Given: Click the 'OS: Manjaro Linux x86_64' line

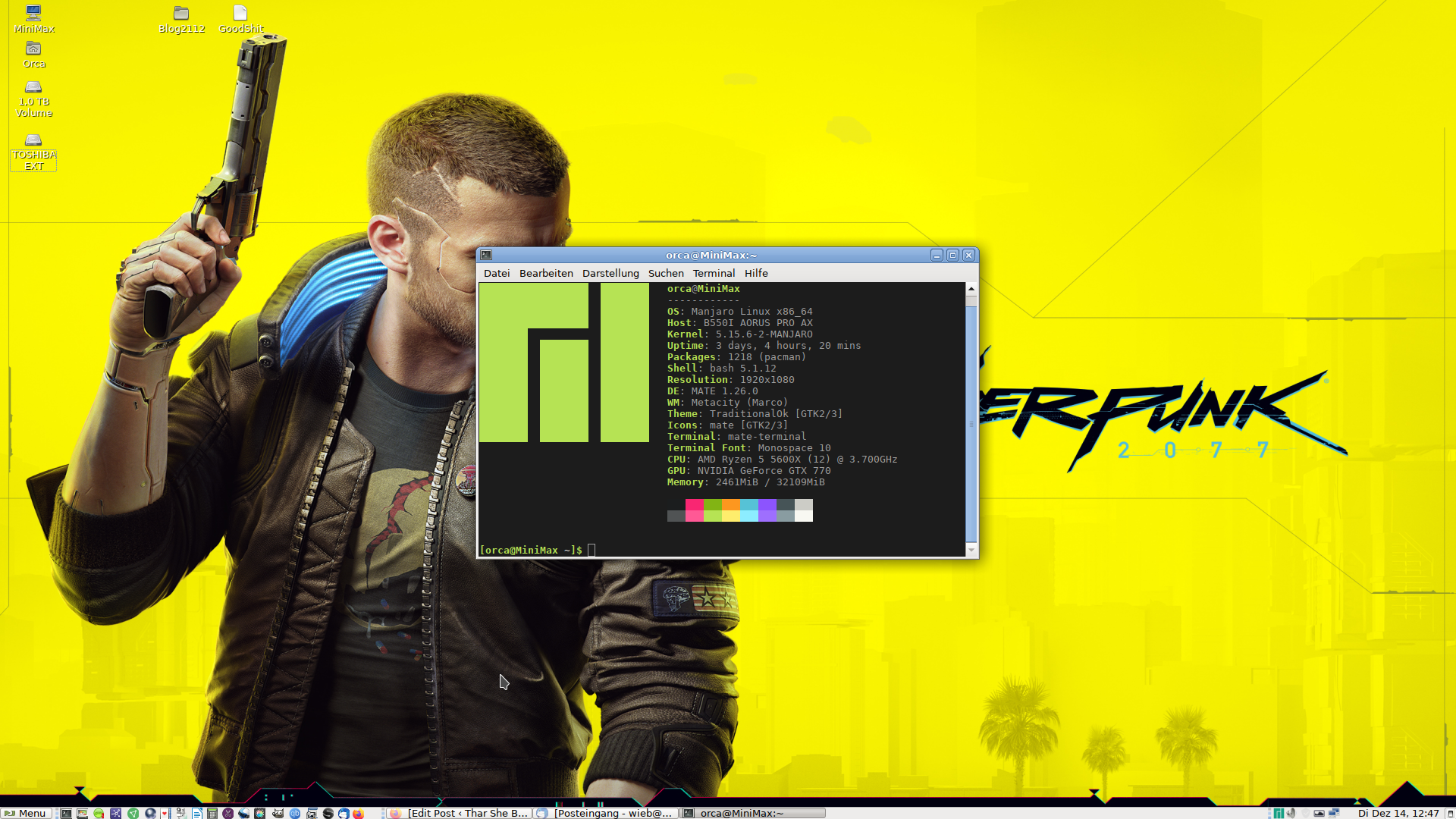Looking at the screenshot, I should coord(739,312).
